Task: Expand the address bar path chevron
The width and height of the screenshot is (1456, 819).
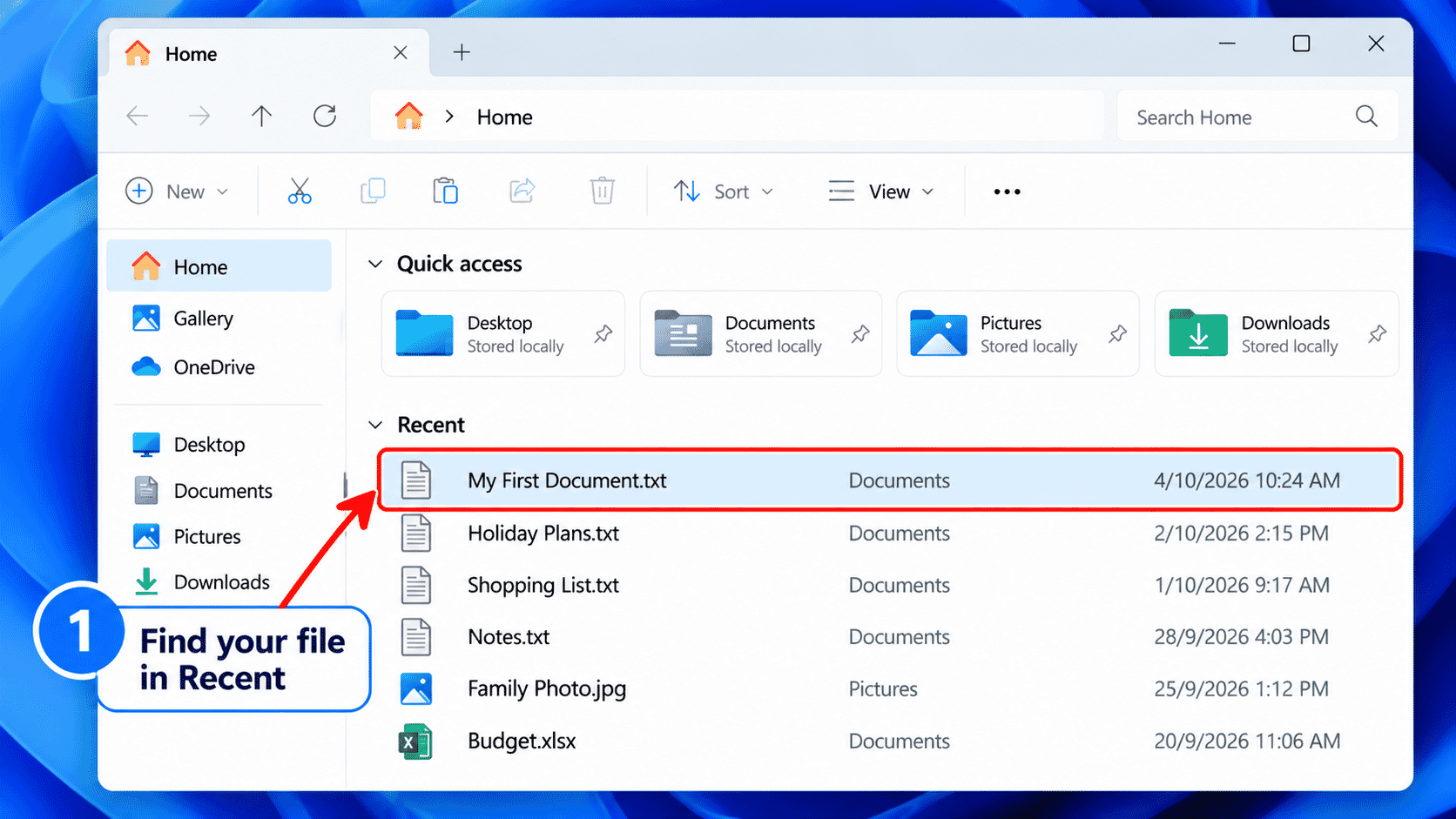Action: (x=449, y=117)
